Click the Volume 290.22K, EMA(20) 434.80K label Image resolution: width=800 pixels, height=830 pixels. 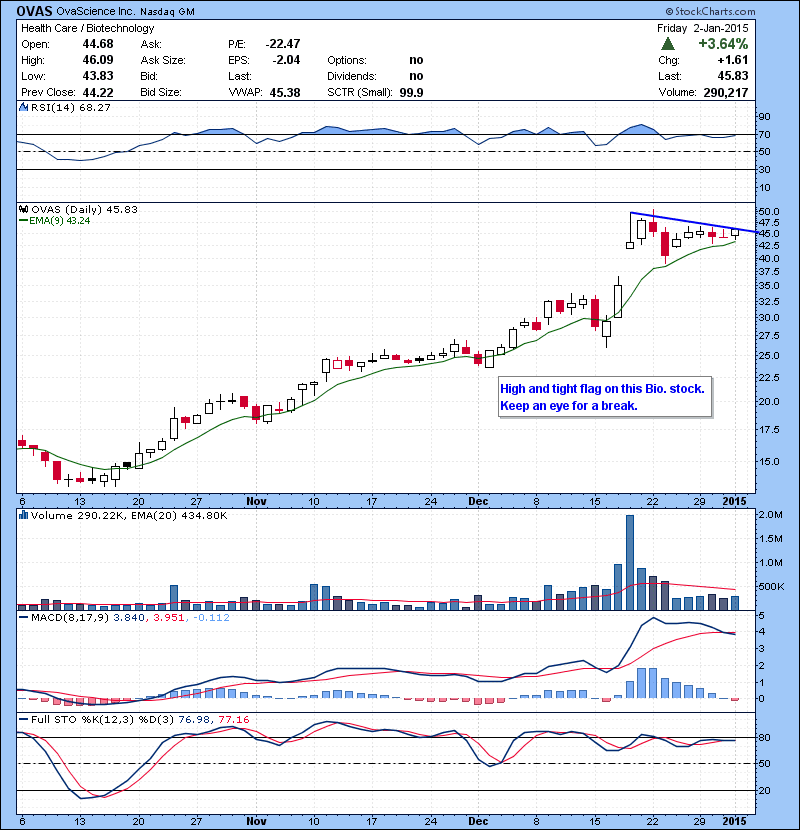tap(129, 515)
